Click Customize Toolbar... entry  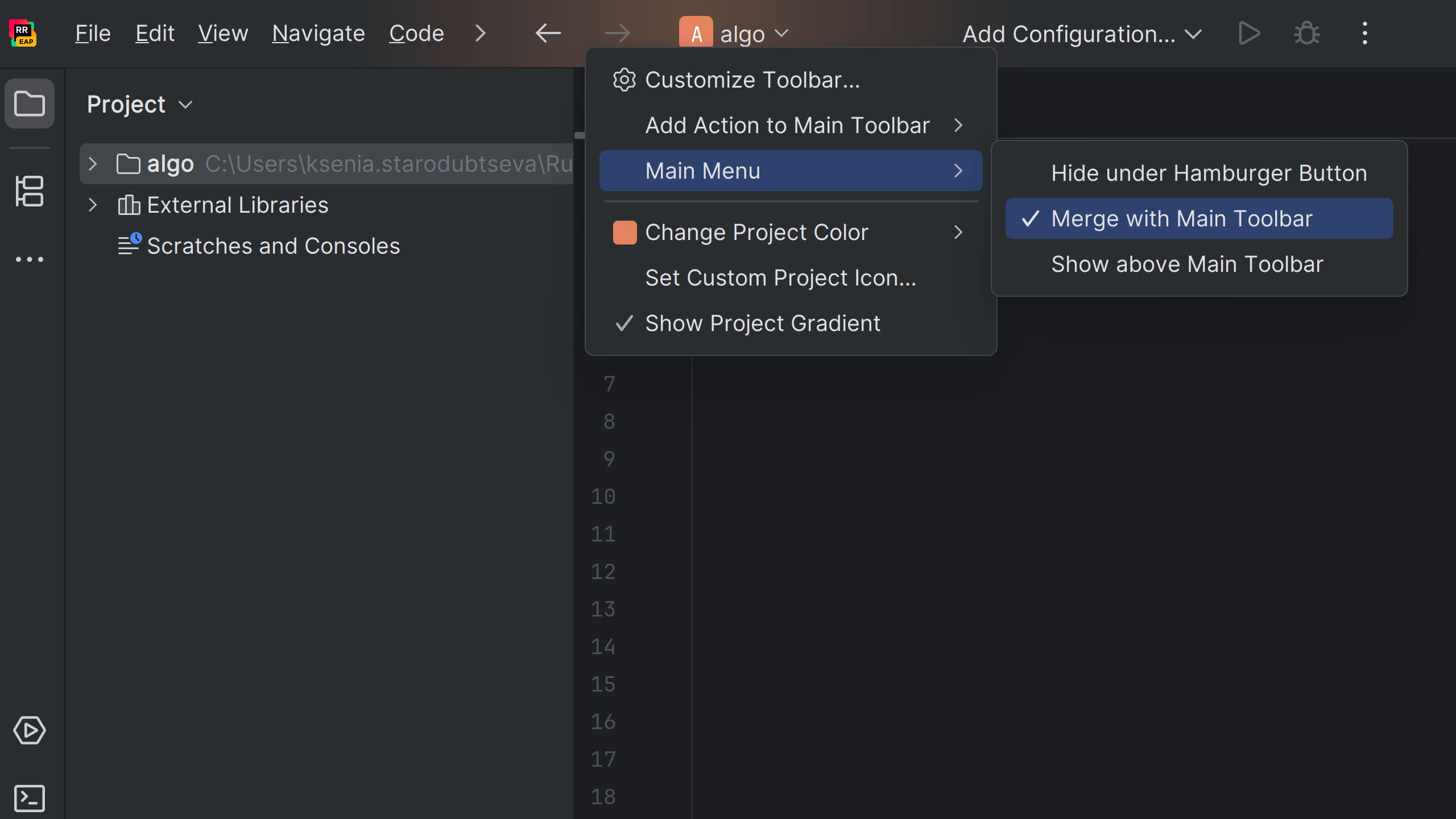[x=752, y=80]
